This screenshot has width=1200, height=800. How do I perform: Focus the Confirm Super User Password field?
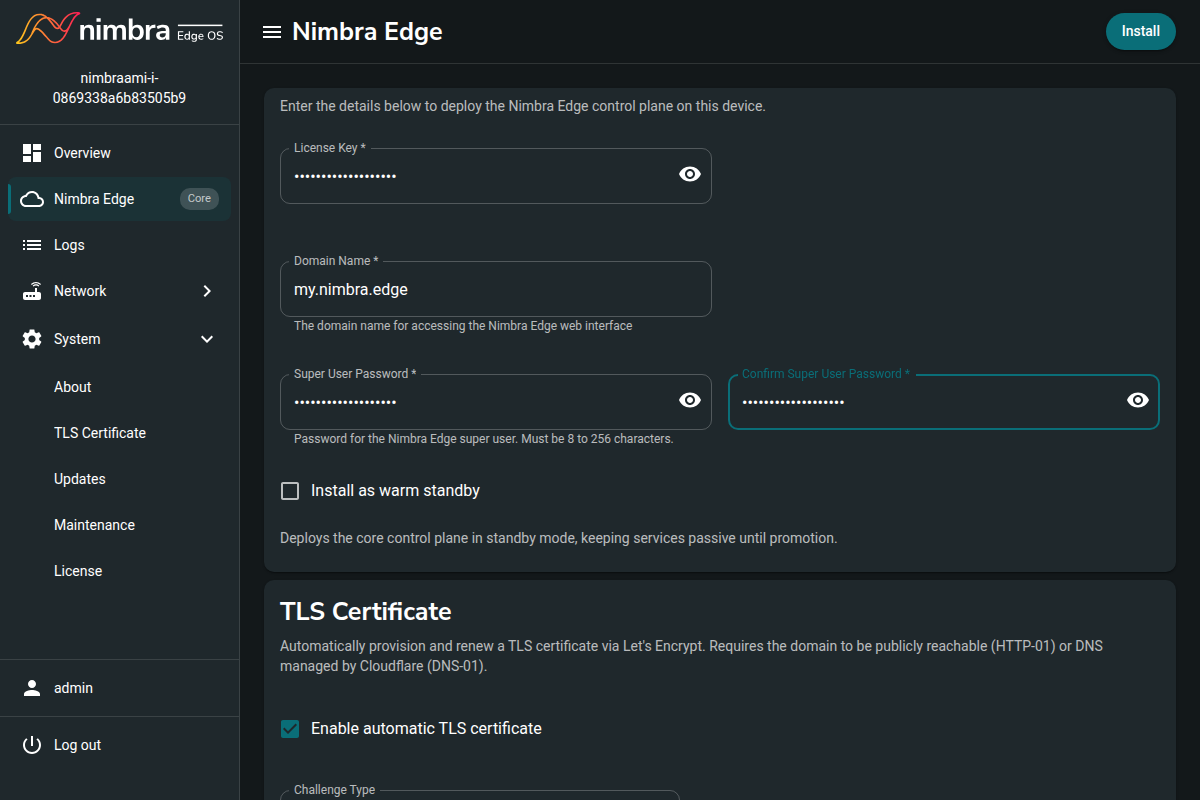[x=944, y=402]
